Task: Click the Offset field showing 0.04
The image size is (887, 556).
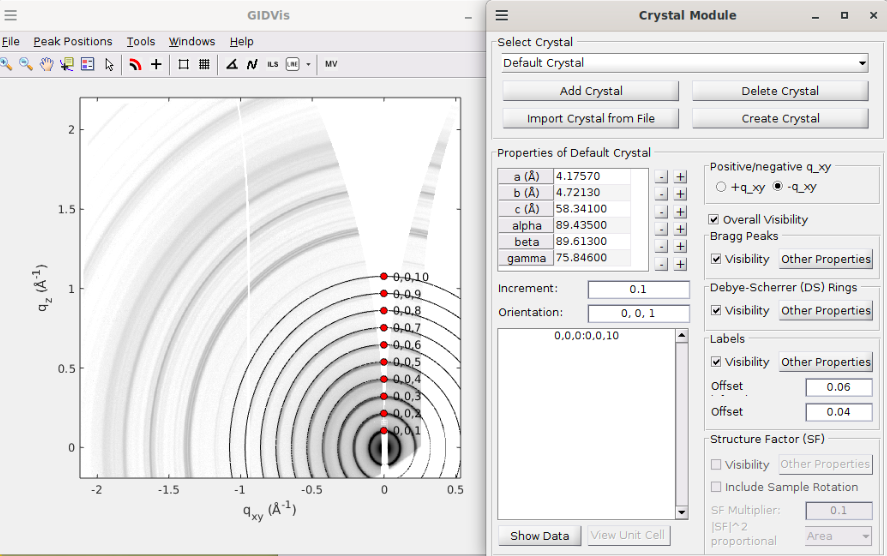Action: (x=838, y=412)
